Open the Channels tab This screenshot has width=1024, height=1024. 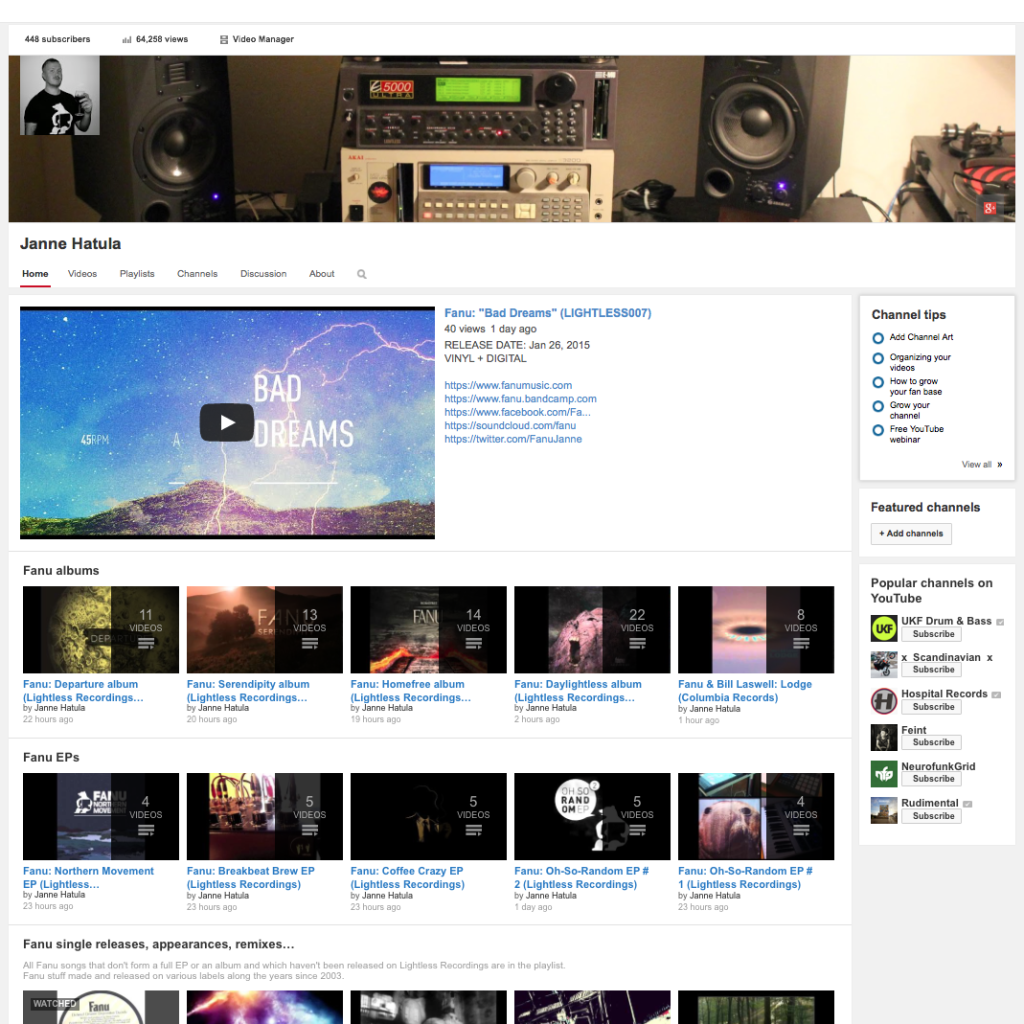[x=197, y=274]
